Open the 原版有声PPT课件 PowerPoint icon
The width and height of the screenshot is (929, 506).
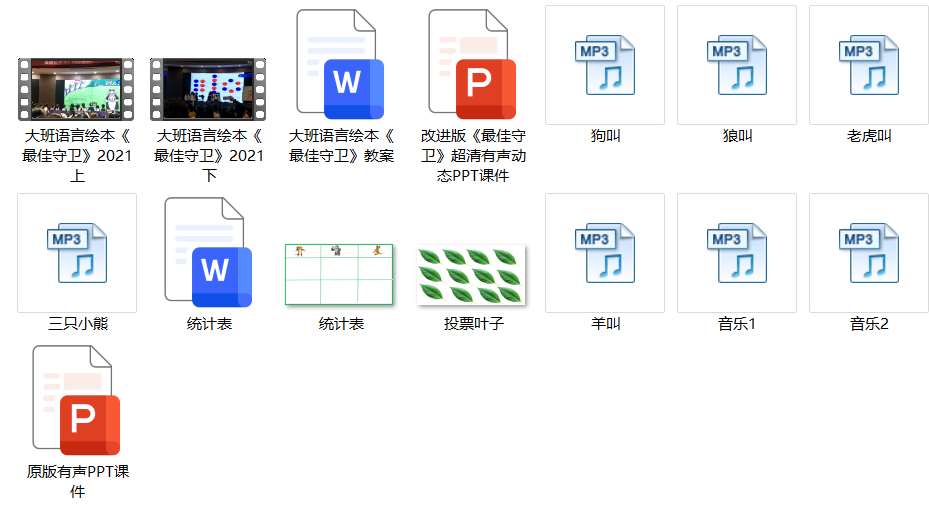coord(77,400)
